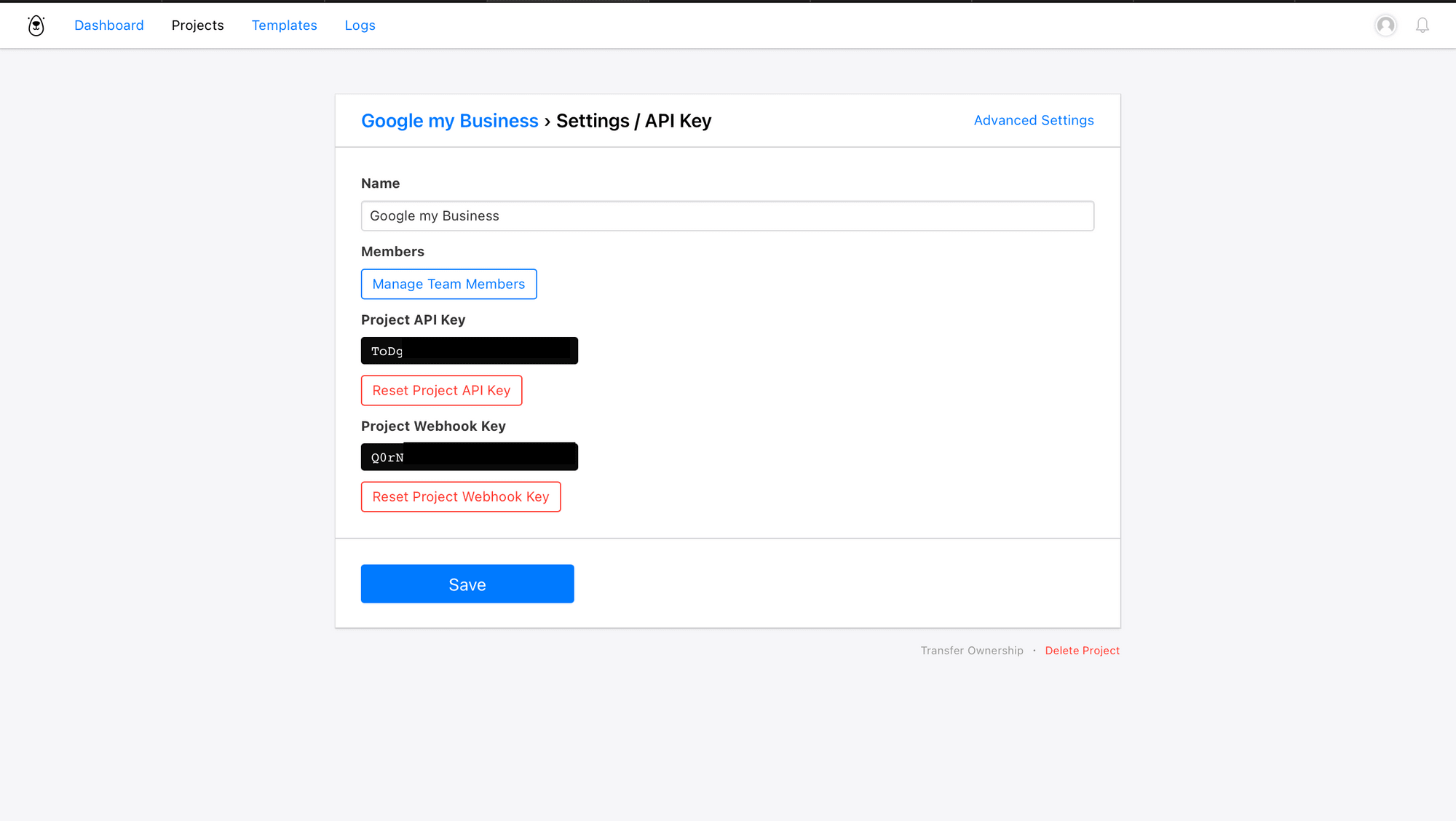Click the 'Members' section label
The height and width of the screenshot is (821, 1456).
tap(392, 252)
